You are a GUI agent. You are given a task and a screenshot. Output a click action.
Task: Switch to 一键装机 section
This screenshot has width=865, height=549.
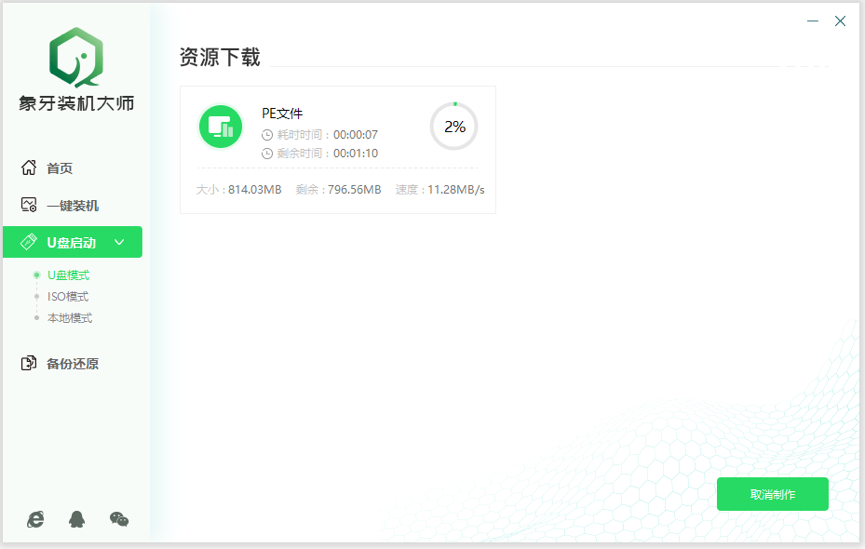click(72, 206)
